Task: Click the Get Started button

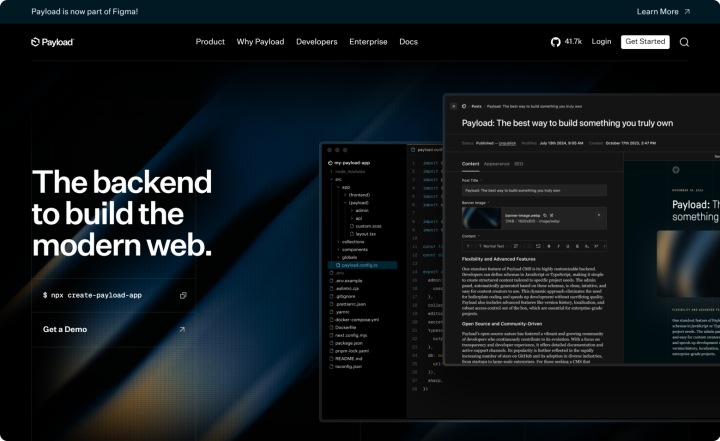Action: click(645, 42)
